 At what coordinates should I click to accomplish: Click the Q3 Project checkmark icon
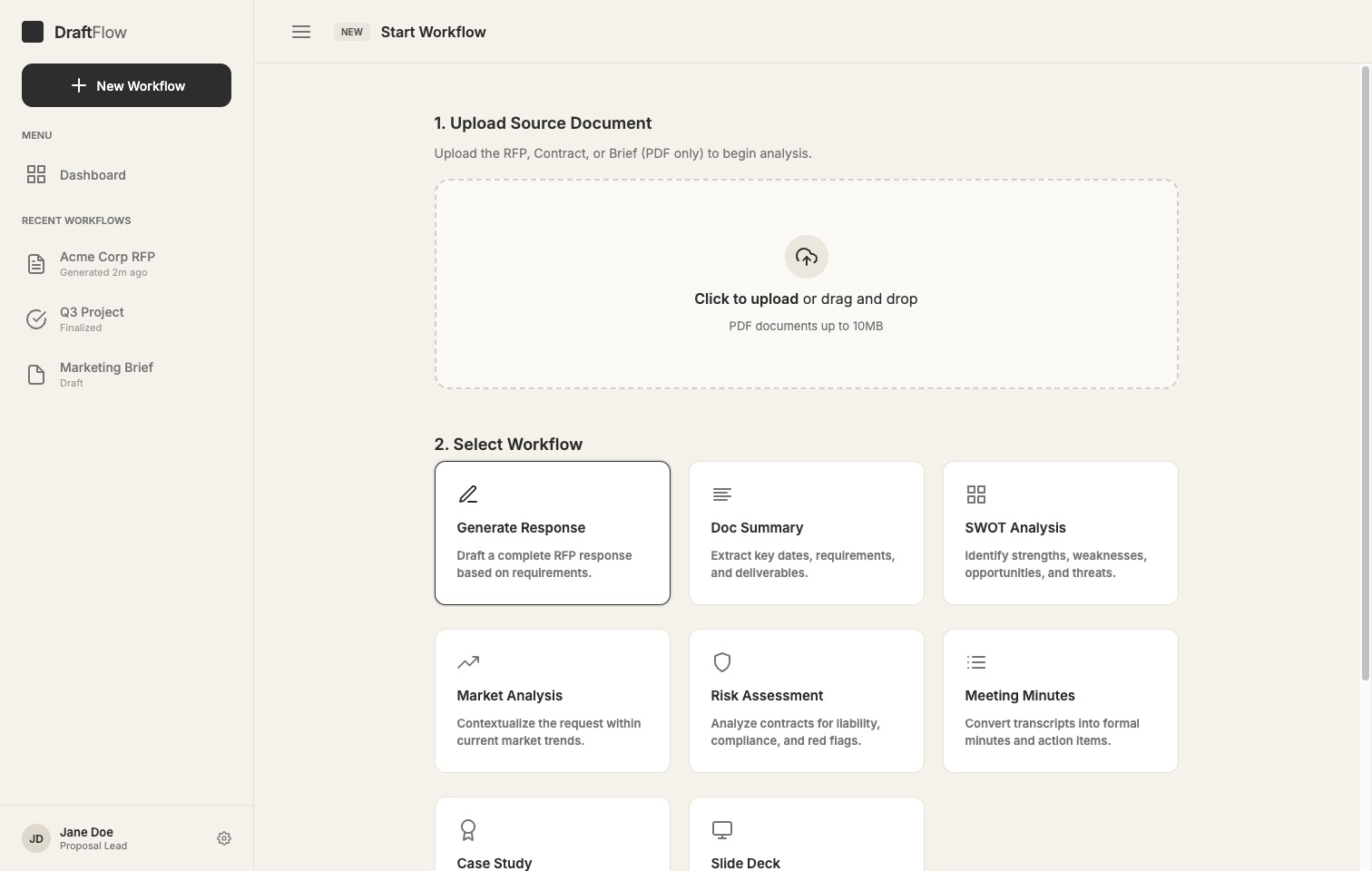pos(35,319)
